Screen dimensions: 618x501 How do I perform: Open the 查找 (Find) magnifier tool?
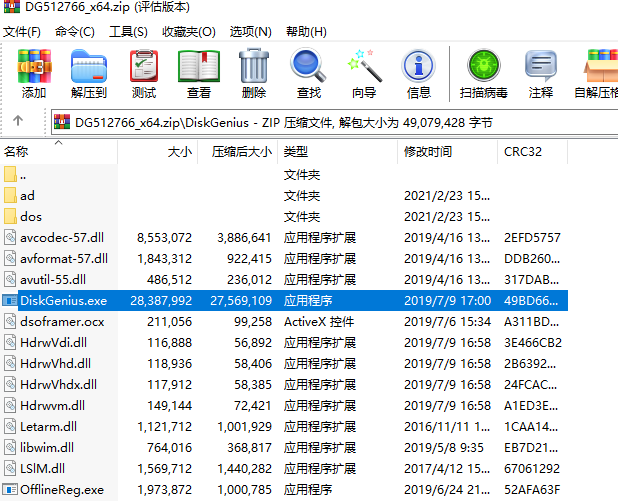coord(309,65)
